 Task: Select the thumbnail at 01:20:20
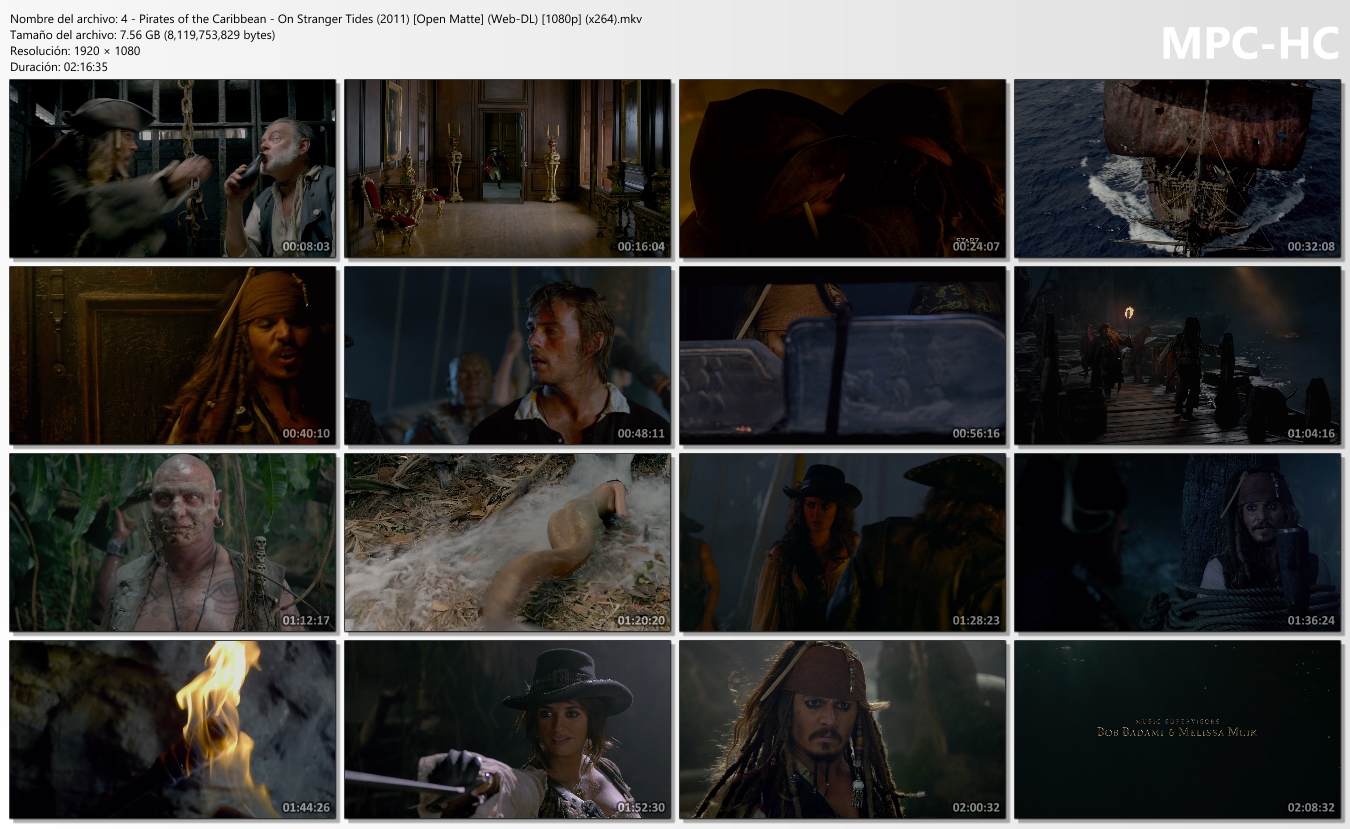coord(508,543)
